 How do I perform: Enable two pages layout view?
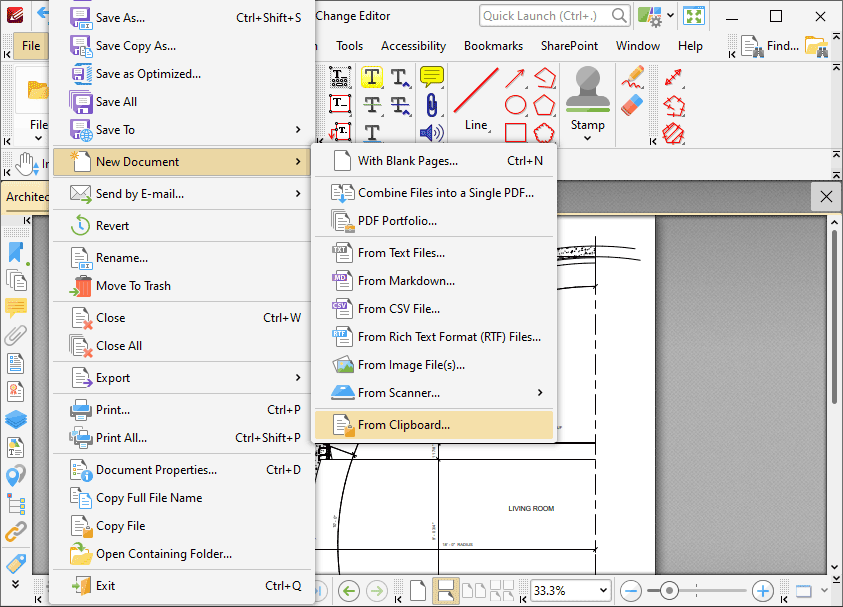point(474,591)
